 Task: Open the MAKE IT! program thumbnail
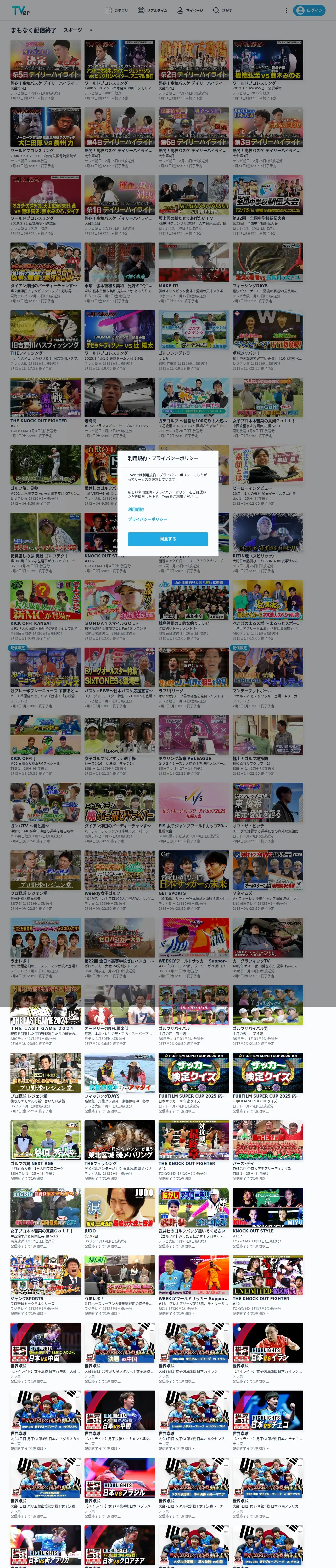tap(194, 262)
